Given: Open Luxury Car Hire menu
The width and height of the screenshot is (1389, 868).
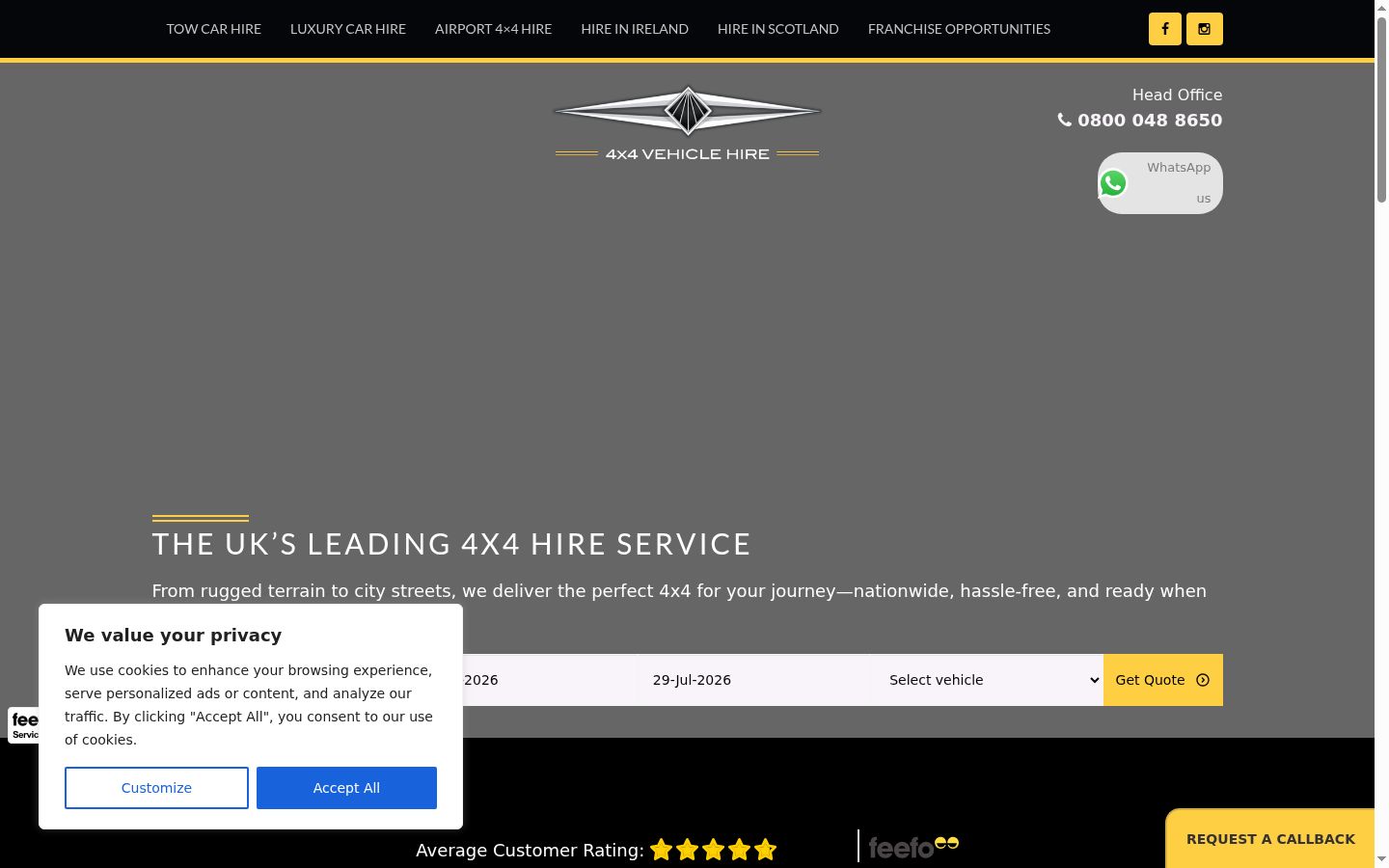Looking at the screenshot, I should tap(348, 29).
